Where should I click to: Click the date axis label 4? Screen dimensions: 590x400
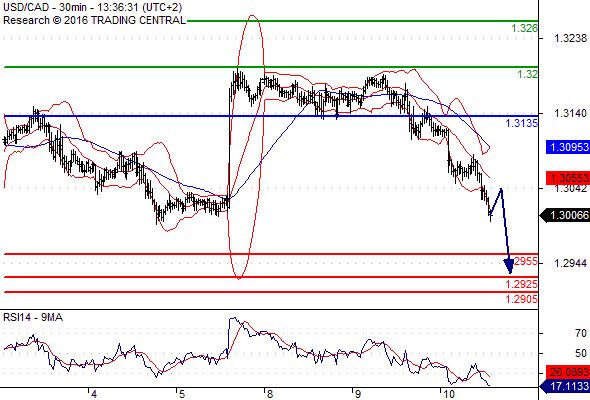coord(94,395)
